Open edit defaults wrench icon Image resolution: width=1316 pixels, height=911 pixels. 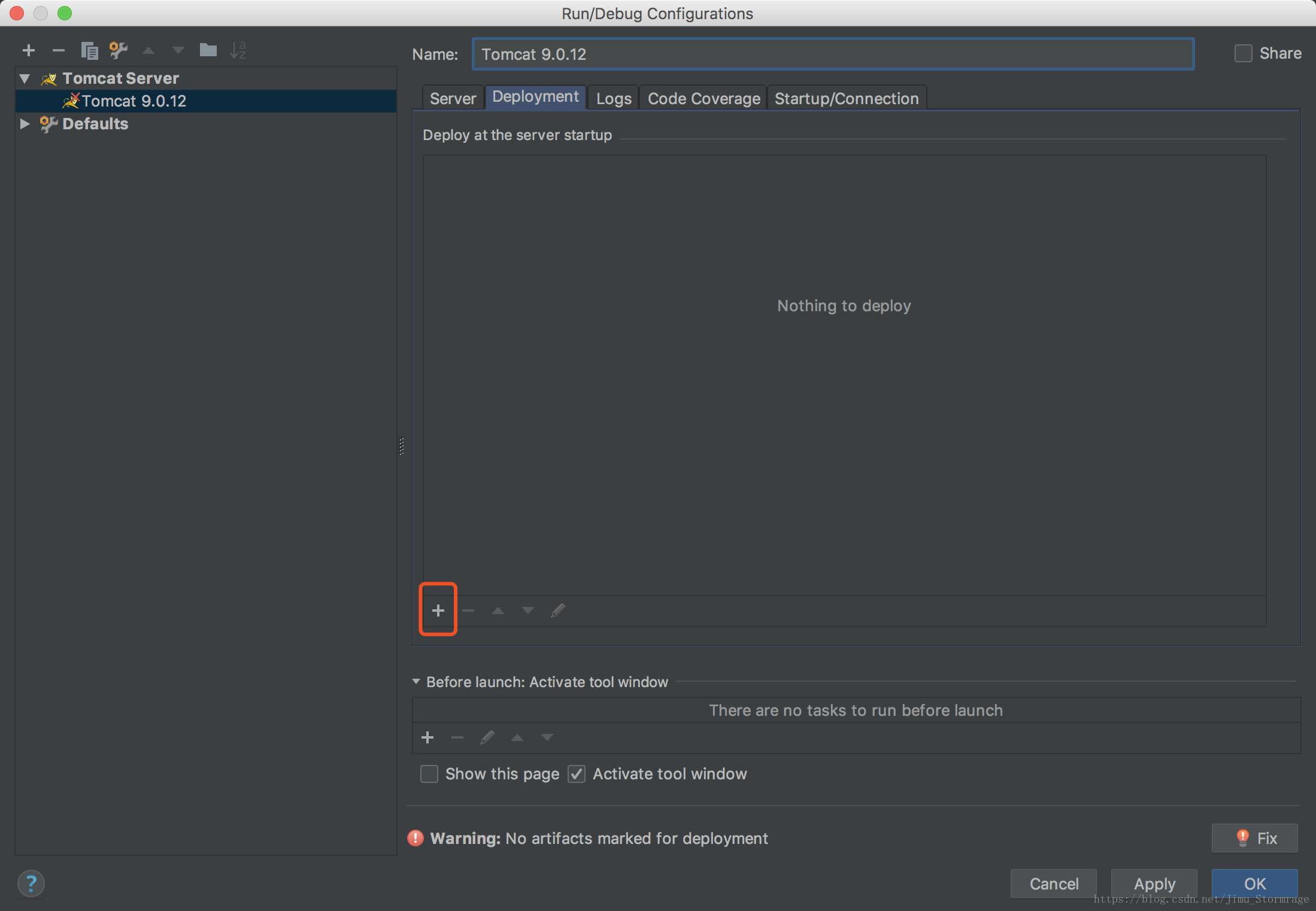tap(119, 50)
